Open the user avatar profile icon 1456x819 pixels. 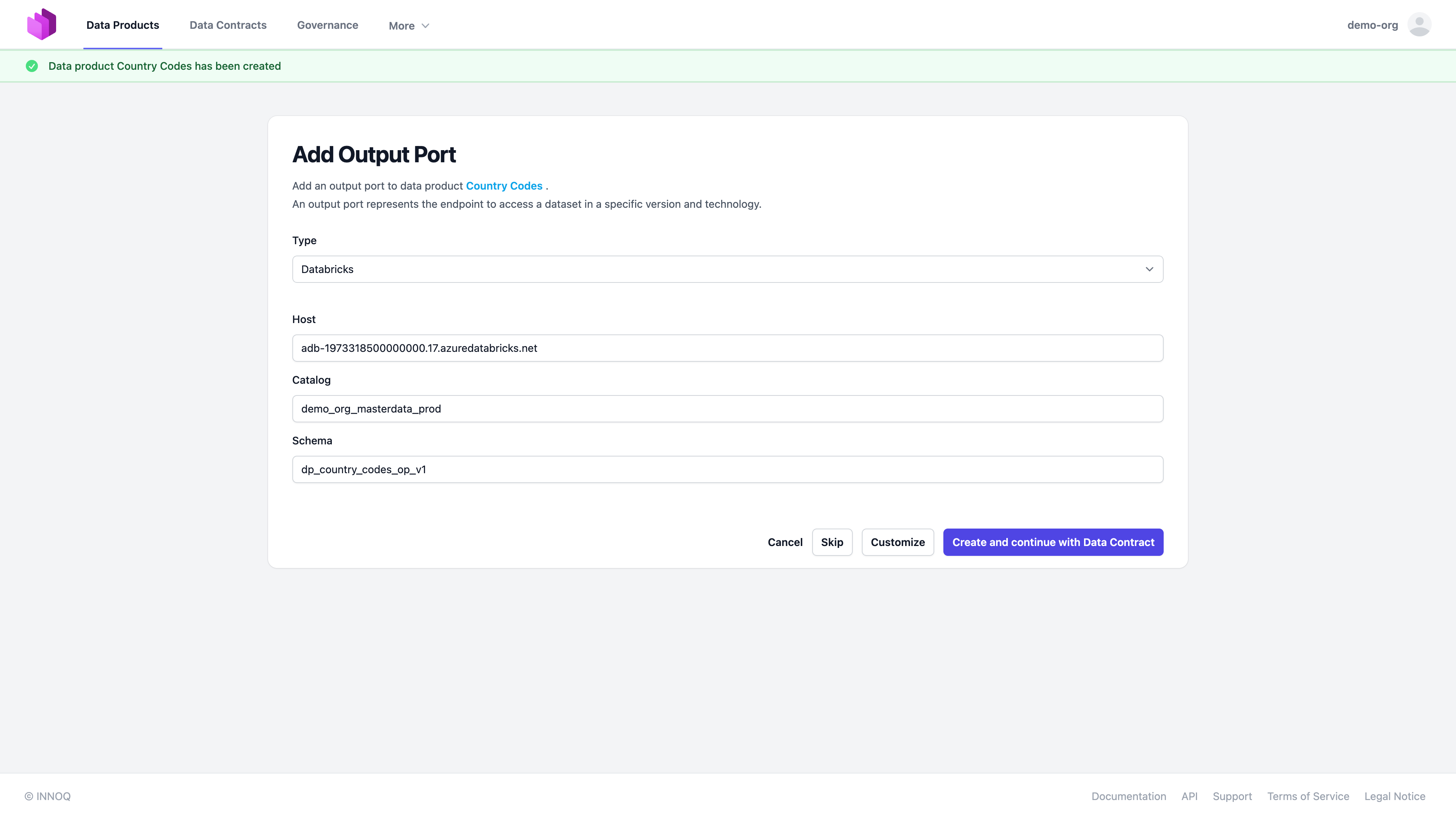click(1419, 25)
